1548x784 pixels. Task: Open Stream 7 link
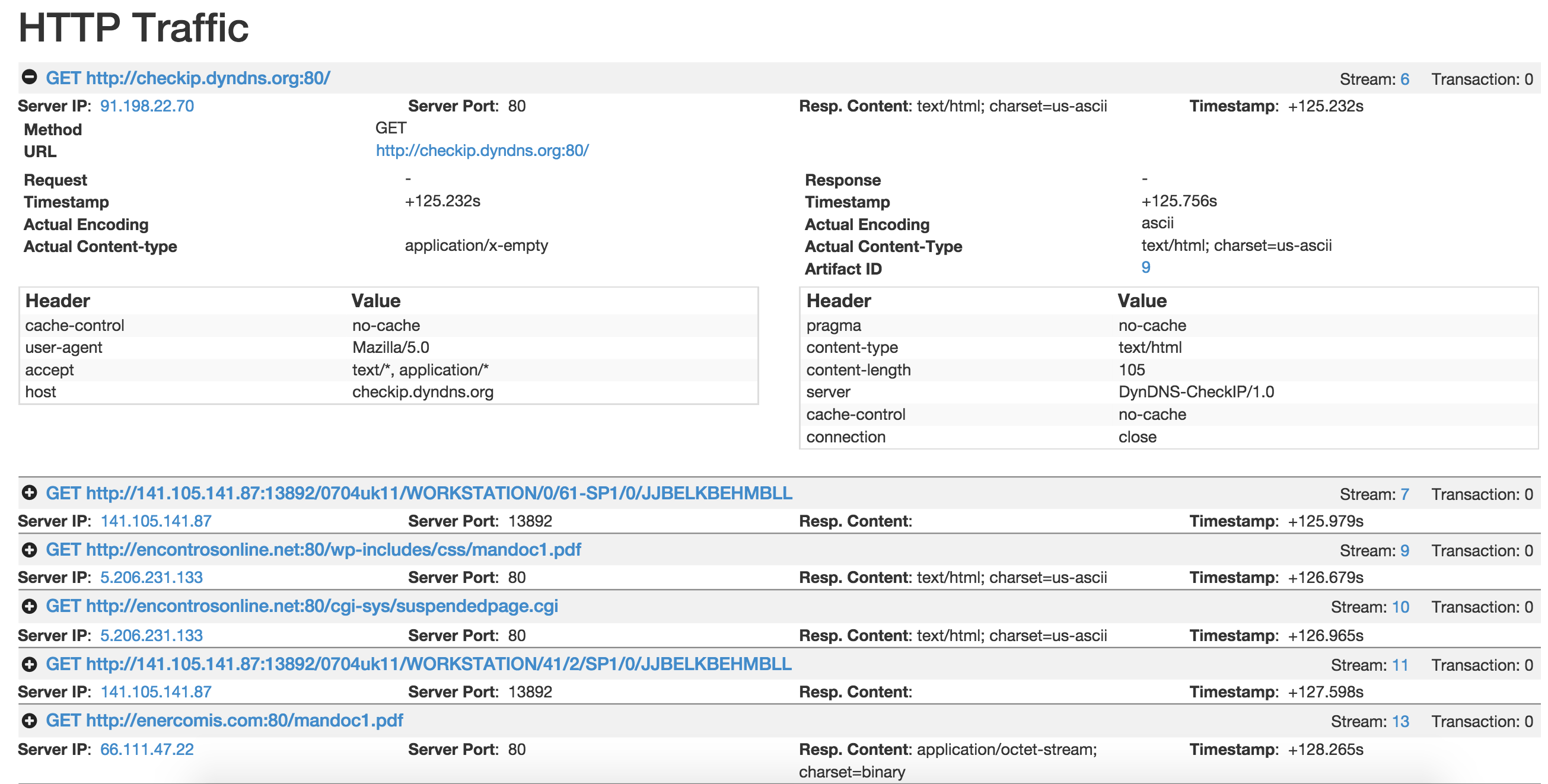[x=1404, y=495]
